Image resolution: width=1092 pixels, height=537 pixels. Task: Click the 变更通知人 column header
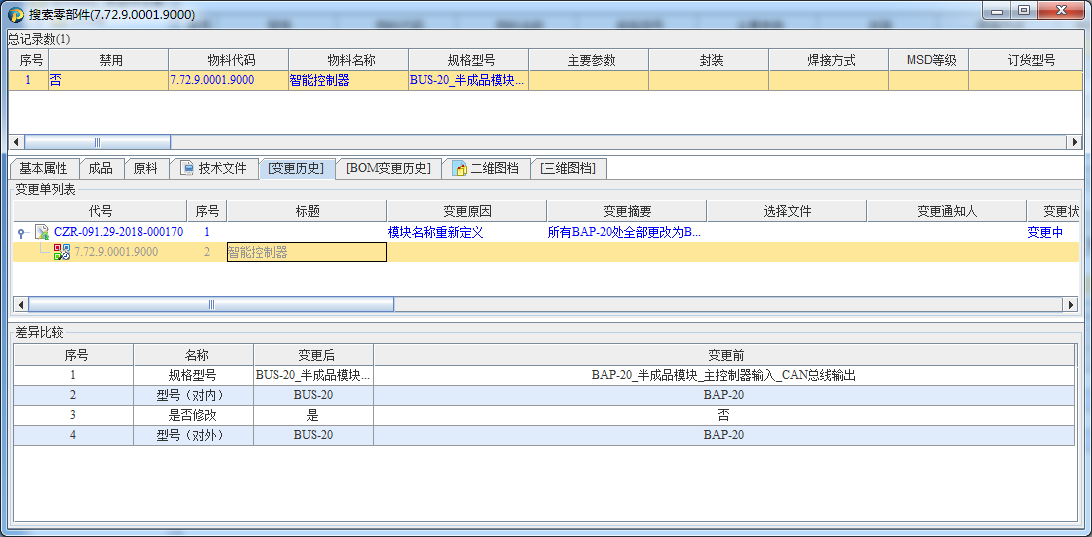click(946, 211)
